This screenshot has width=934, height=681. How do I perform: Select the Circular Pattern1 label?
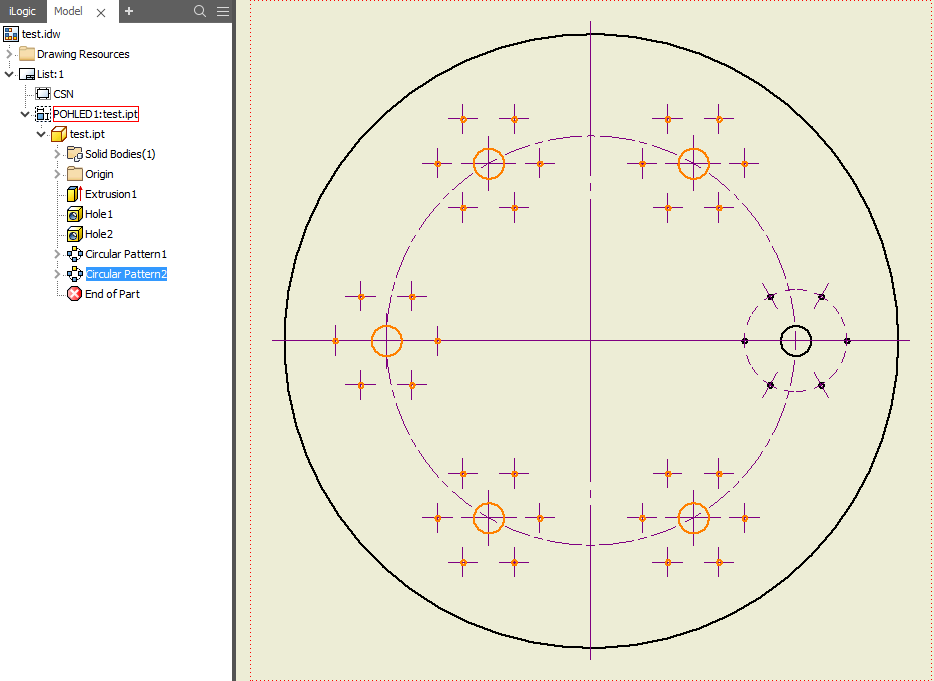(126, 254)
